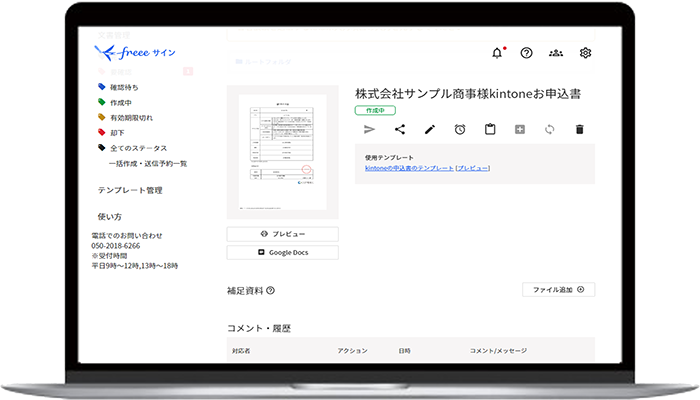The image size is (700, 400).
Task: Click the phone number 050-2018-6266
Action: coord(116,246)
